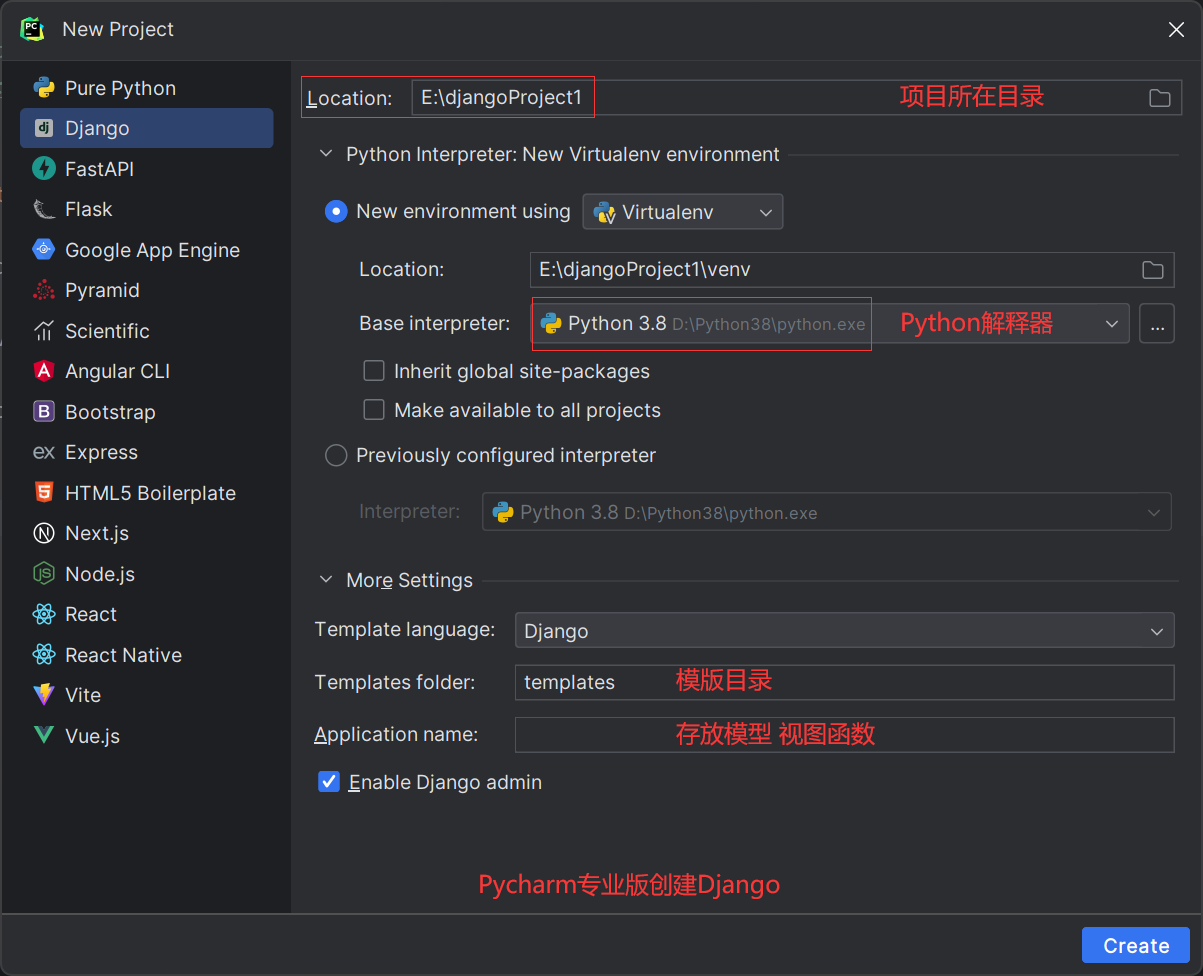
Task: Open the Template language dropdown
Action: click(844, 631)
